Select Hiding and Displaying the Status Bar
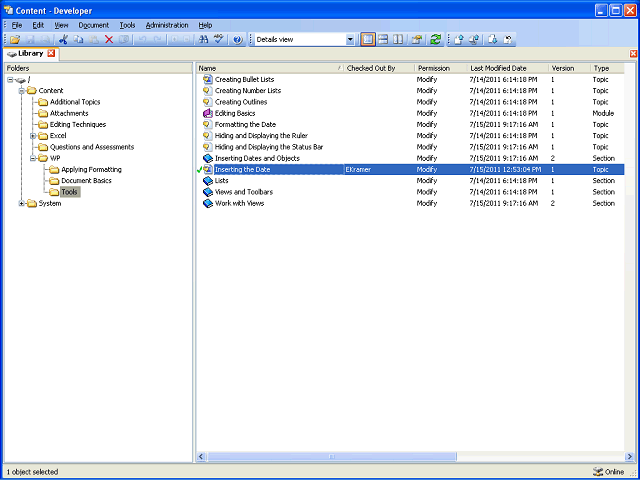The image size is (640, 480). point(410,147)
